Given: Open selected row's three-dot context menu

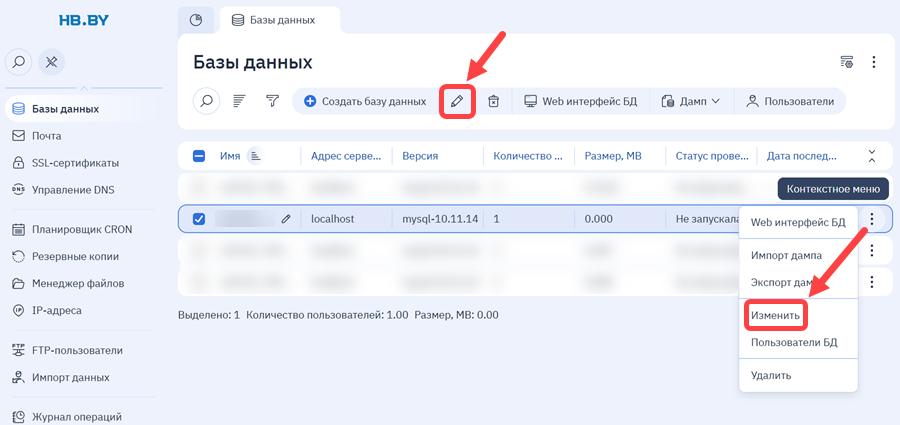Looking at the screenshot, I should [871, 219].
